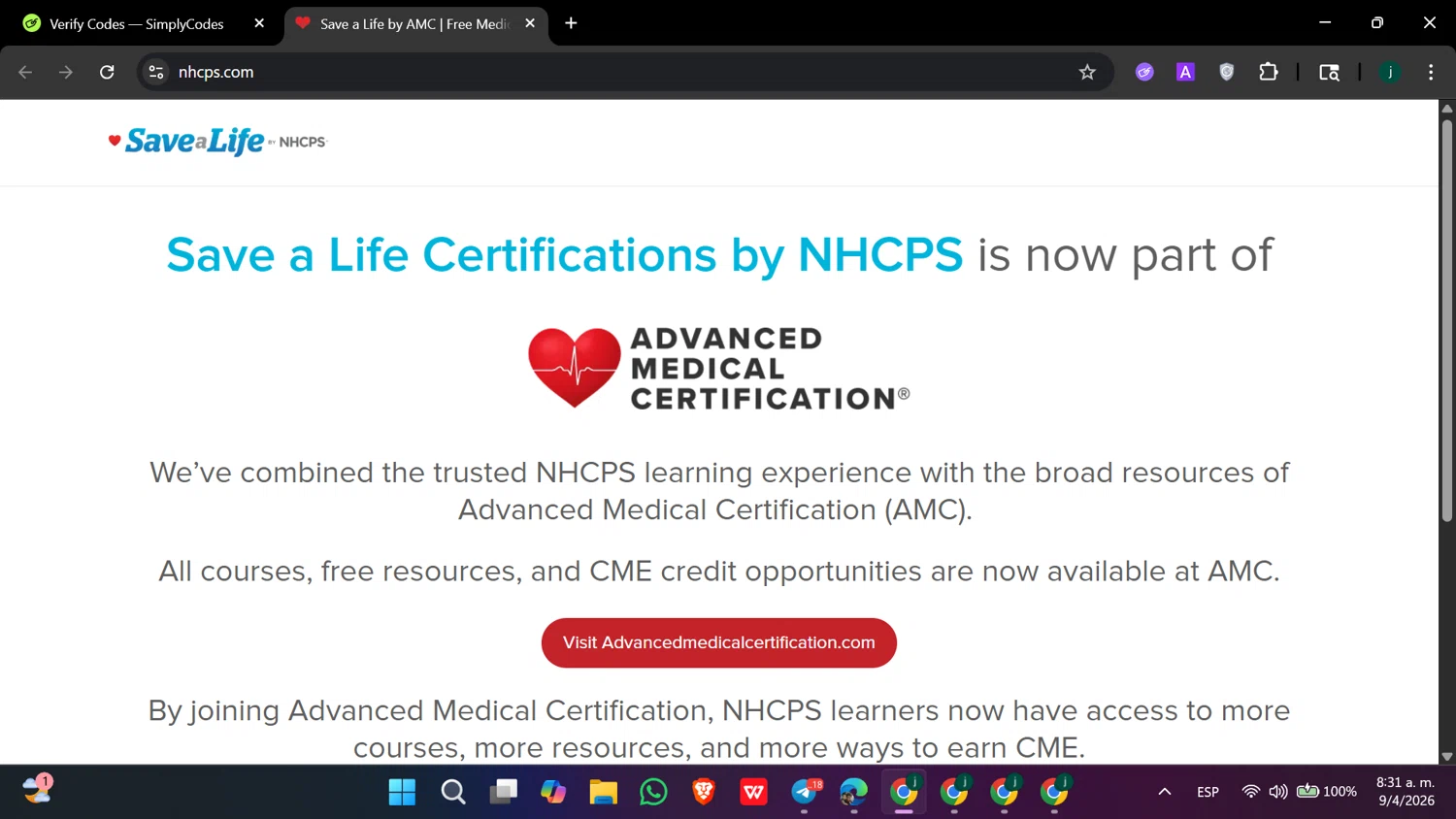Launch Copilot from the taskbar
The image size is (1456, 819).
[x=553, y=792]
